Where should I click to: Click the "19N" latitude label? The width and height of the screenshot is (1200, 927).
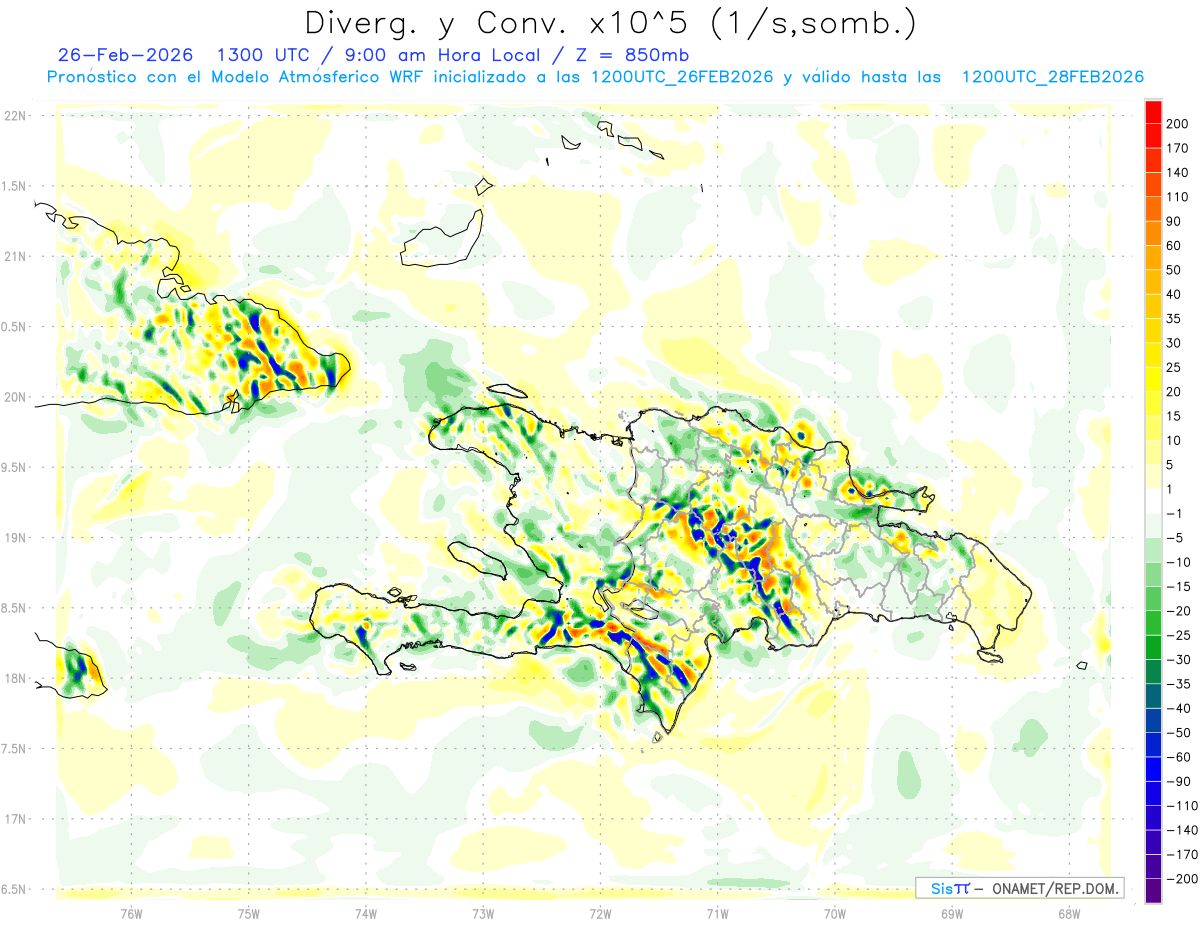click(x=15, y=537)
